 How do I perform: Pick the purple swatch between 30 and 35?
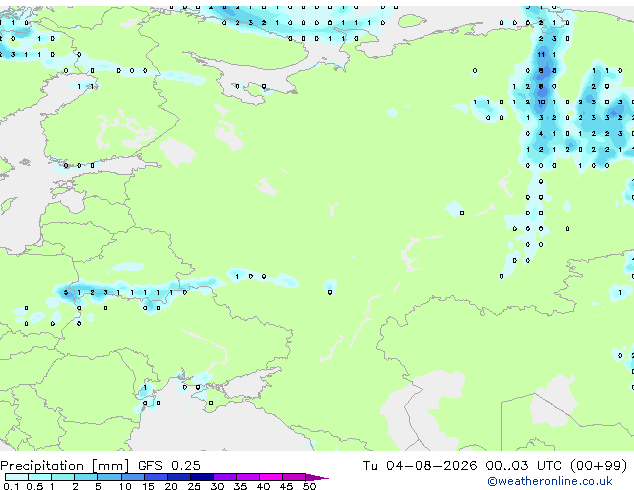[x=225, y=477]
